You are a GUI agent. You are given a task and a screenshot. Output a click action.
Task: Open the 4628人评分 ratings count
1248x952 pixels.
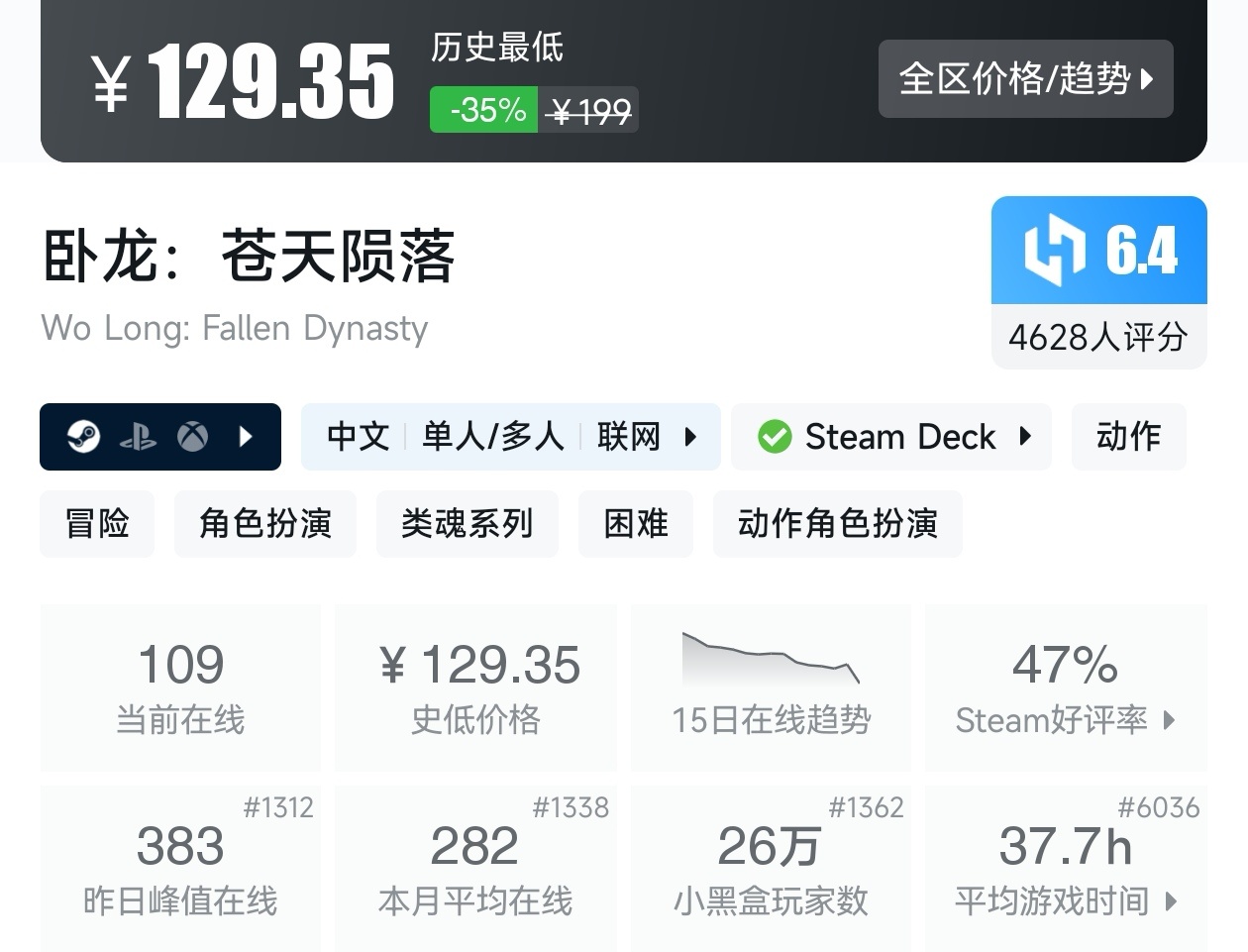[1099, 337]
